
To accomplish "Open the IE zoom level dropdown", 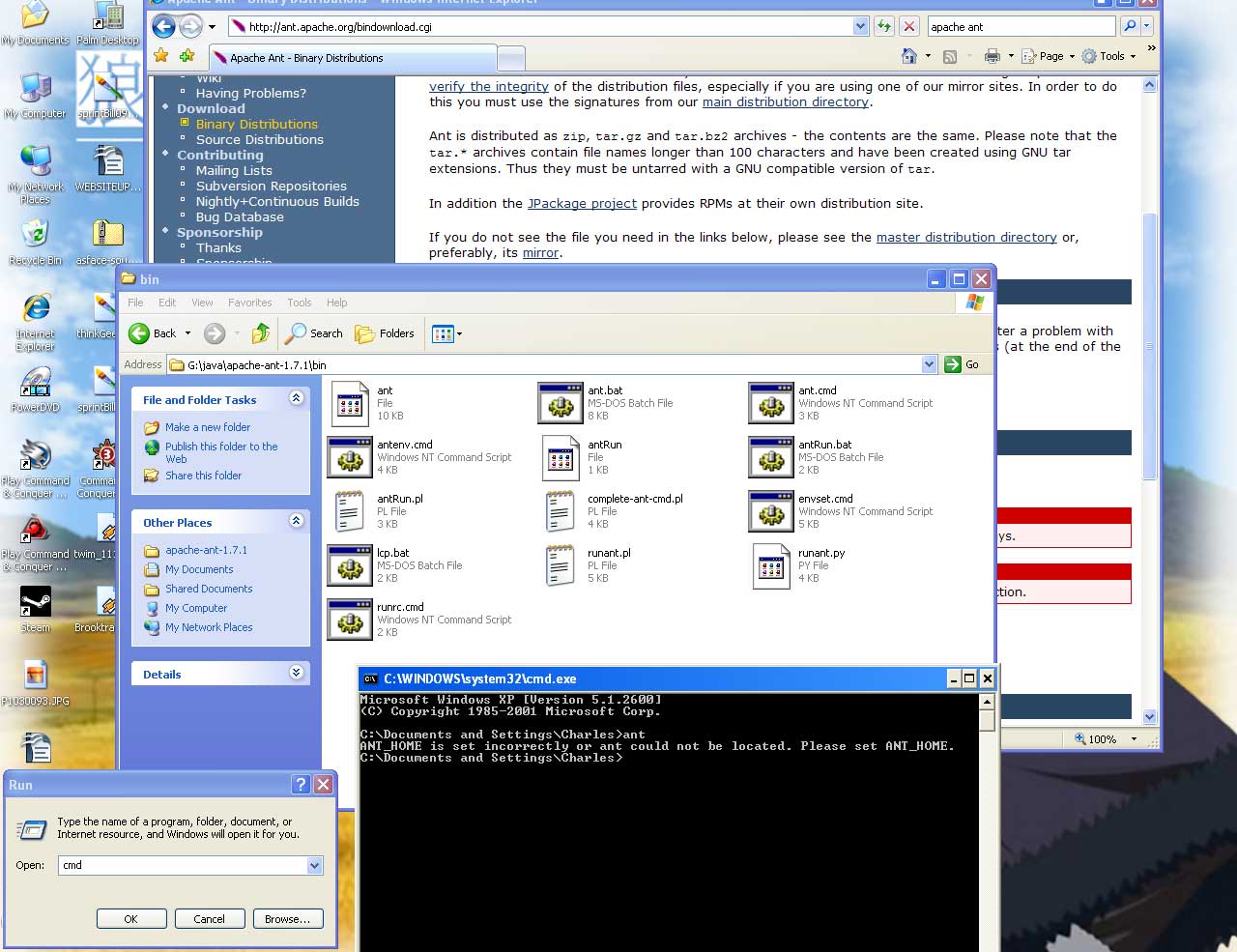I will coord(1134,739).
